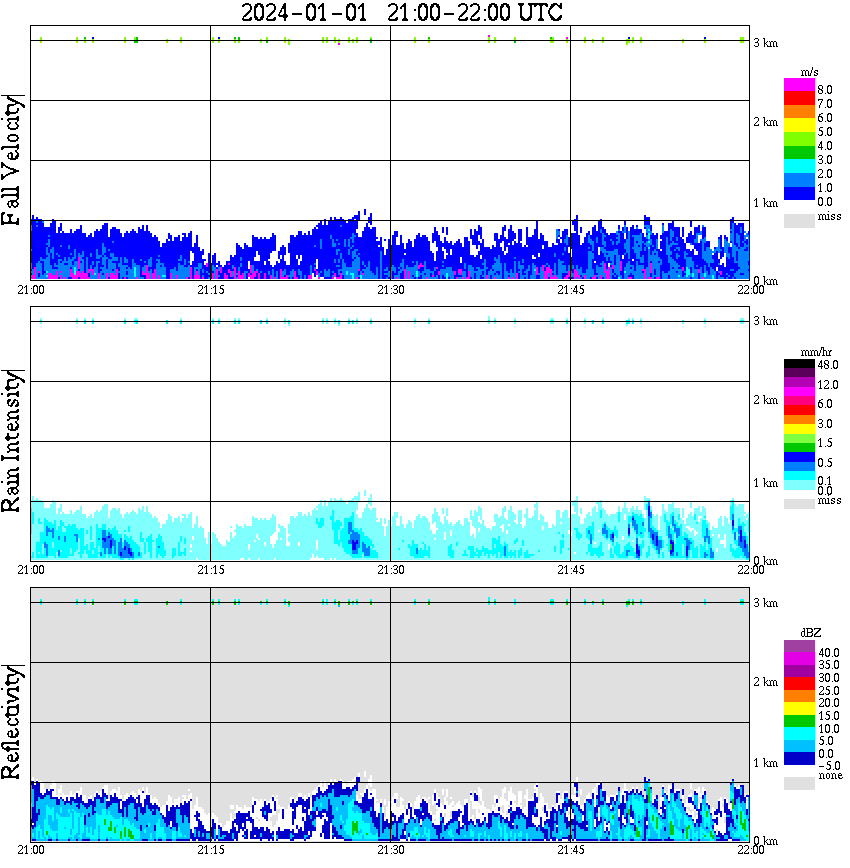Click the red swatch in the mm/hr legend

[x=799, y=410]
